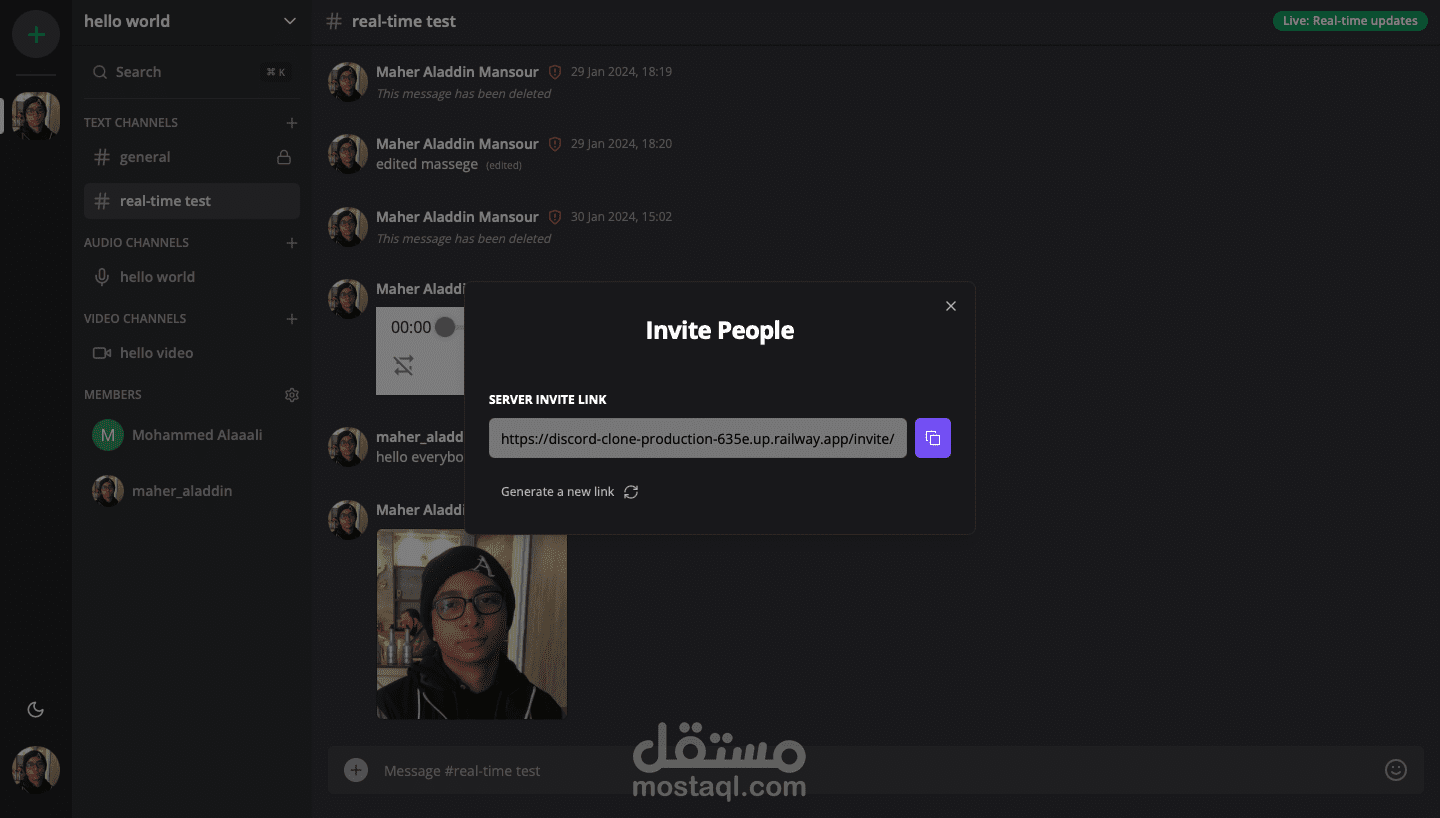This screenshot has width=1440, height=818.
Task: Open member settings gear icon
Action: (292, 395)
